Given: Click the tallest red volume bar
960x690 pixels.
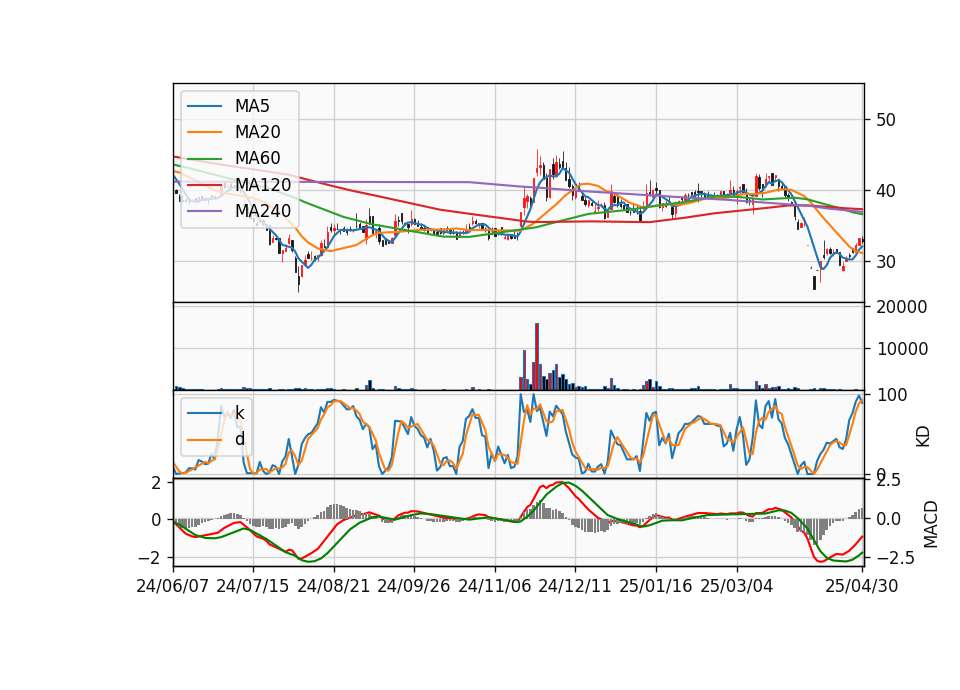Looking at the screenshot, I should pyautogui.click(x=537, y=356).
